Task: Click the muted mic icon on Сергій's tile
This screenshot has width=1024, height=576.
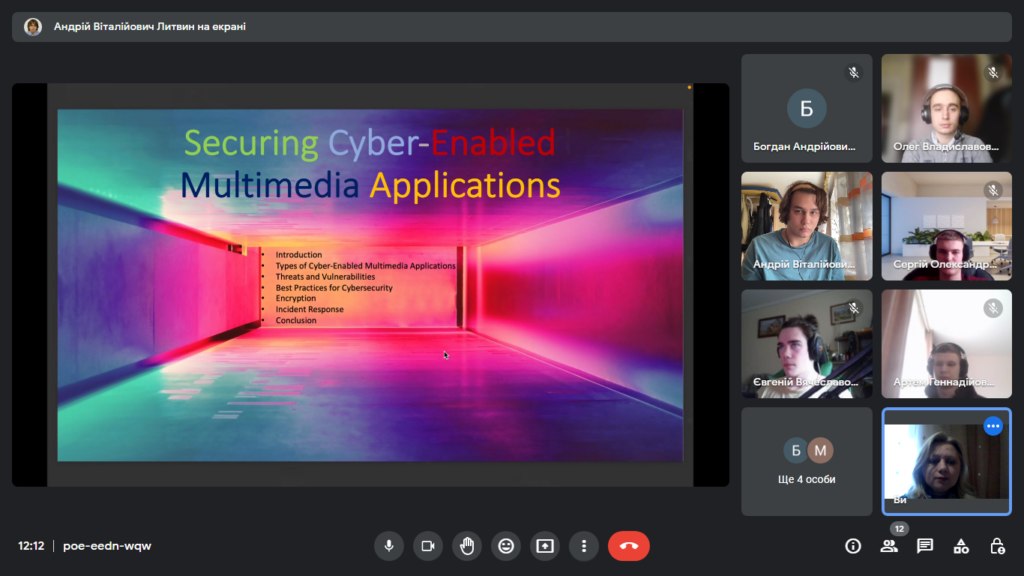Action: pyautogui.click(x=993, y=190)
